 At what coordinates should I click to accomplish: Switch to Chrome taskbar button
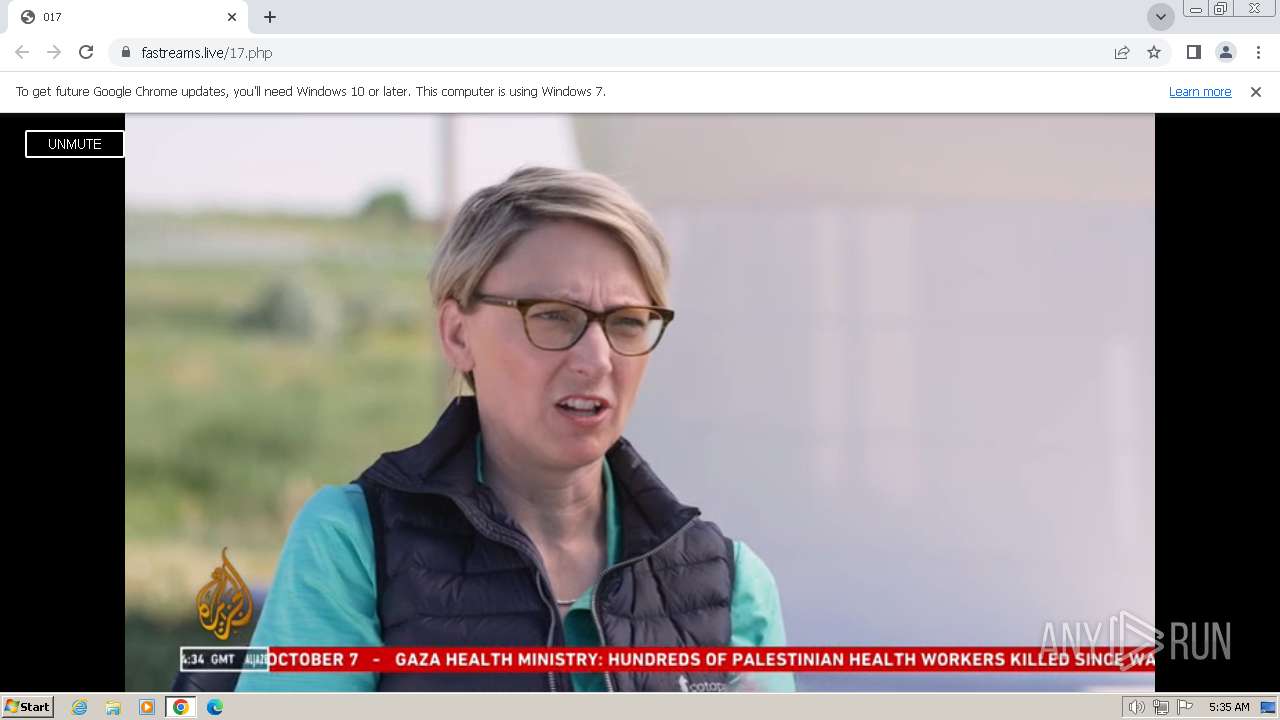pyautogui.click(x=181, y=707)
